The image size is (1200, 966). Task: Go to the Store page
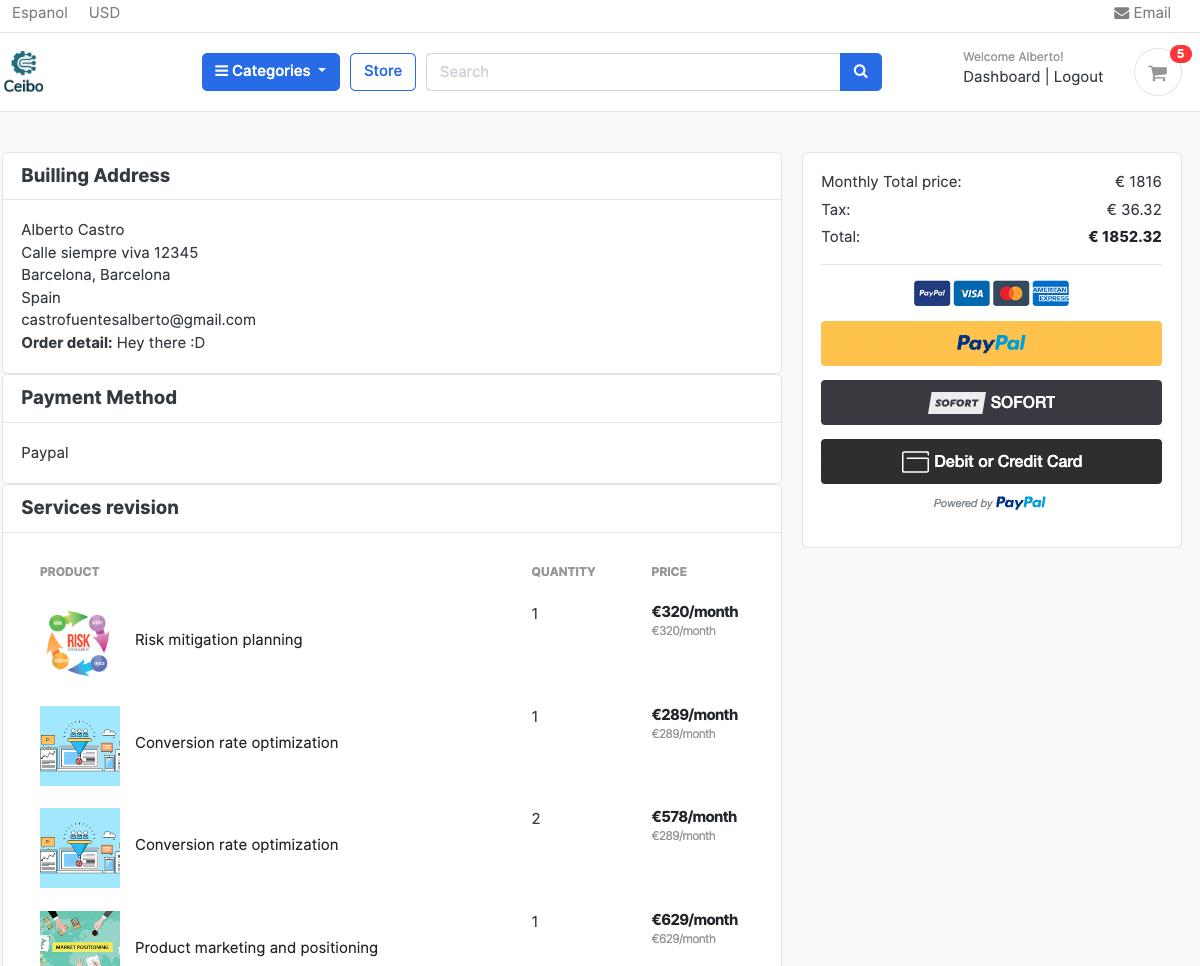[383, 72]
